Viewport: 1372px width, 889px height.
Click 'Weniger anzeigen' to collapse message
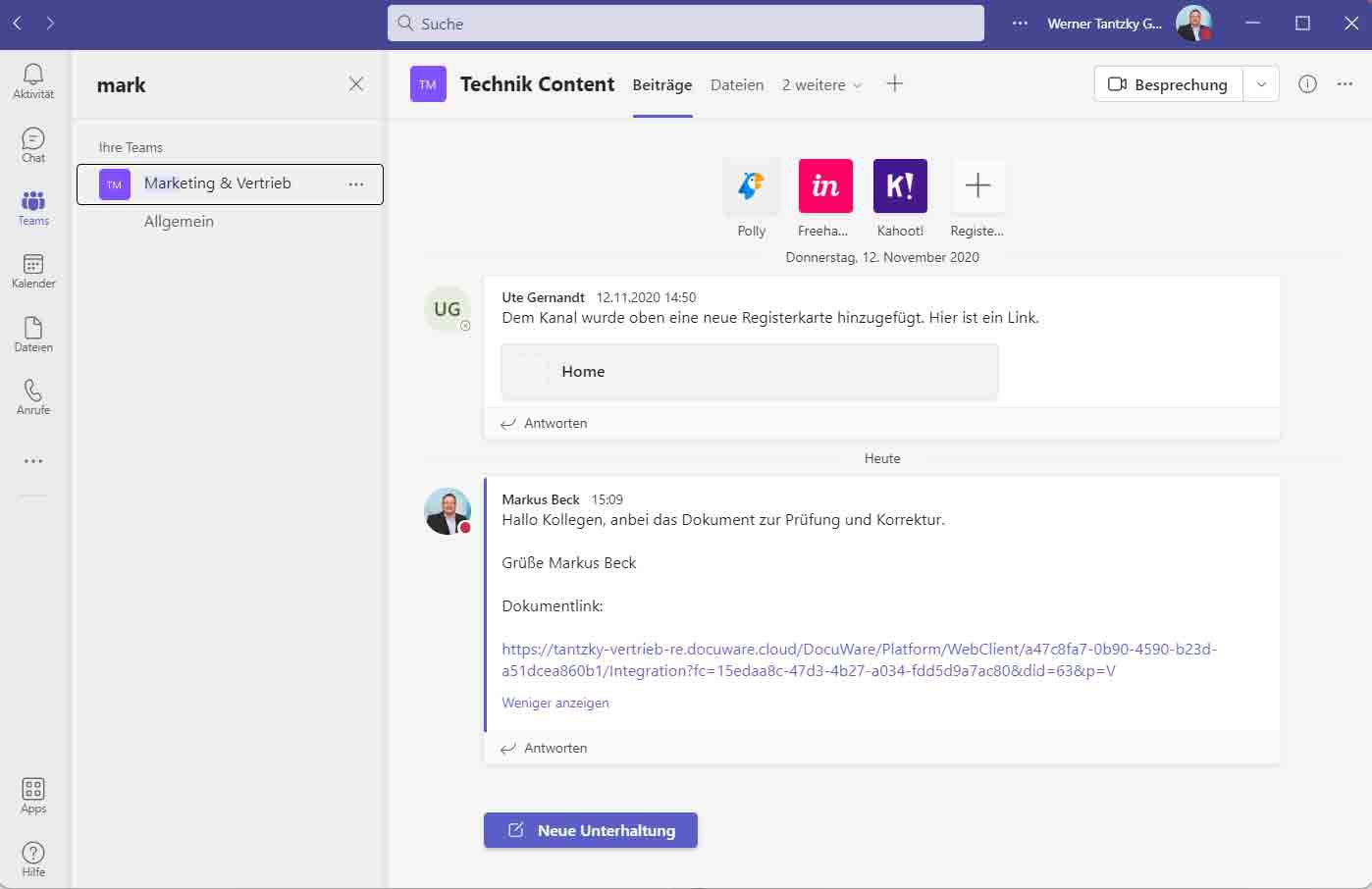point(555,703)
